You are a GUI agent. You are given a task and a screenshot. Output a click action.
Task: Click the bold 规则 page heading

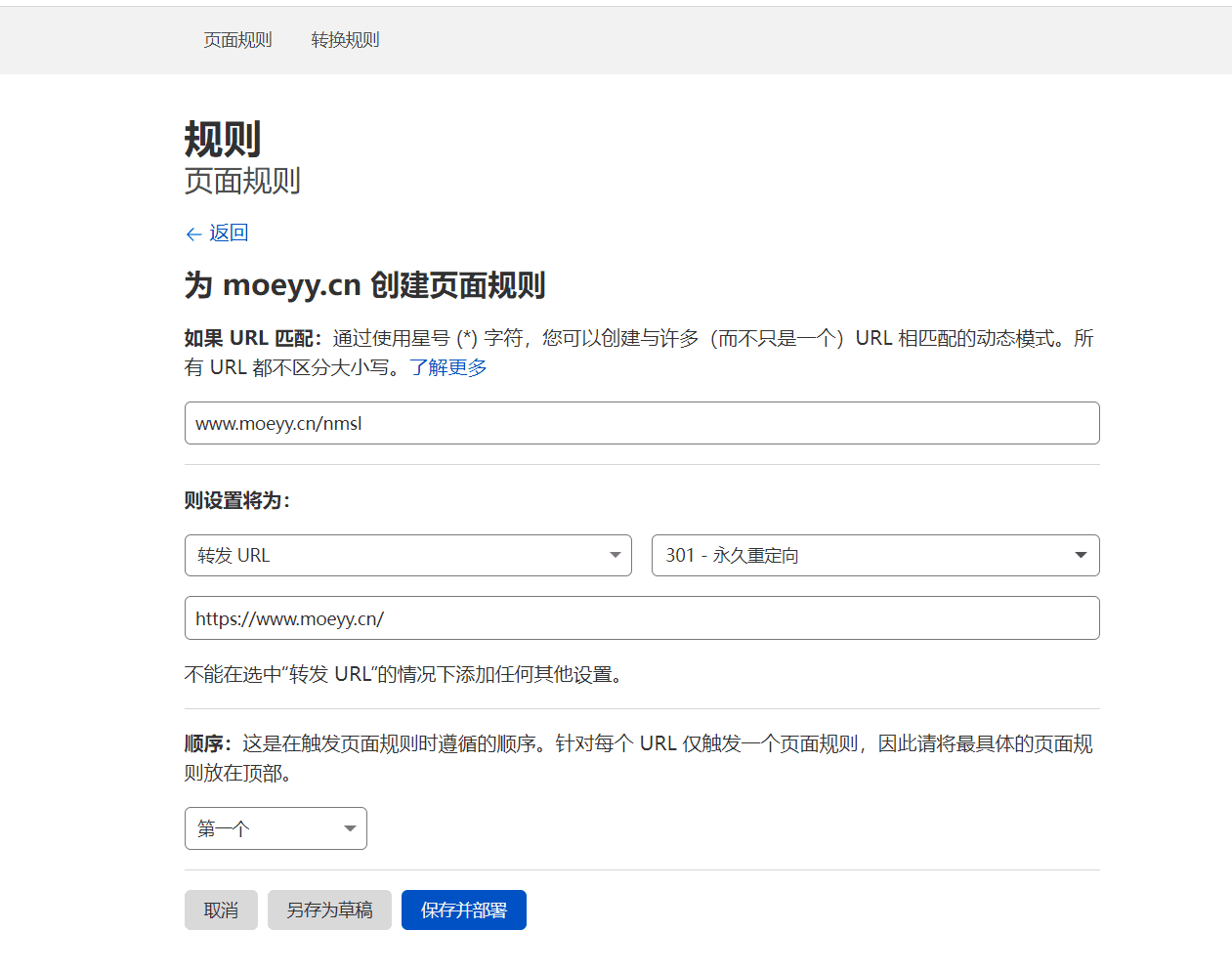(x=223, y=139)
